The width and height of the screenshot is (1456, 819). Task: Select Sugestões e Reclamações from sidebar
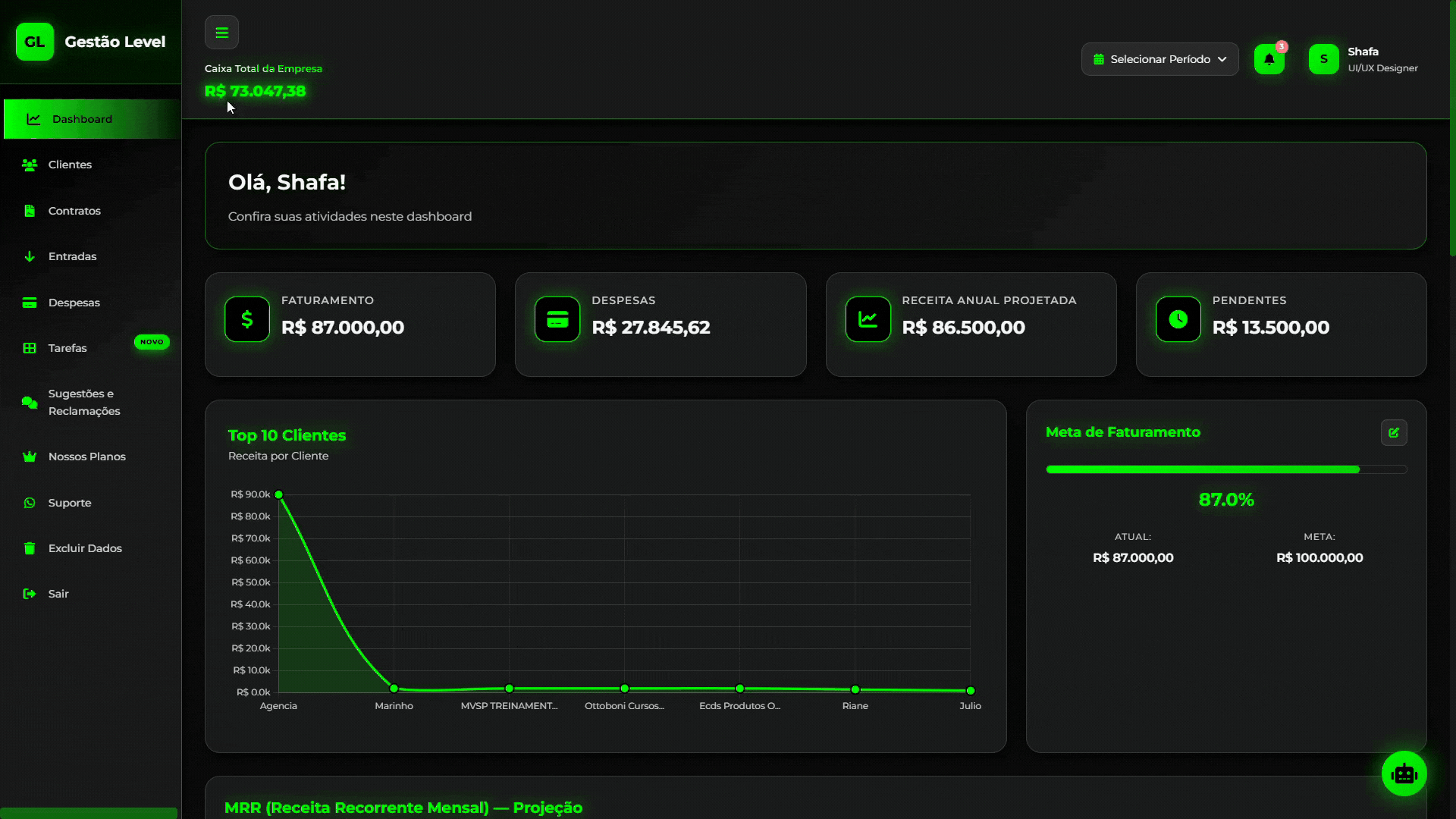pos(81,402)
